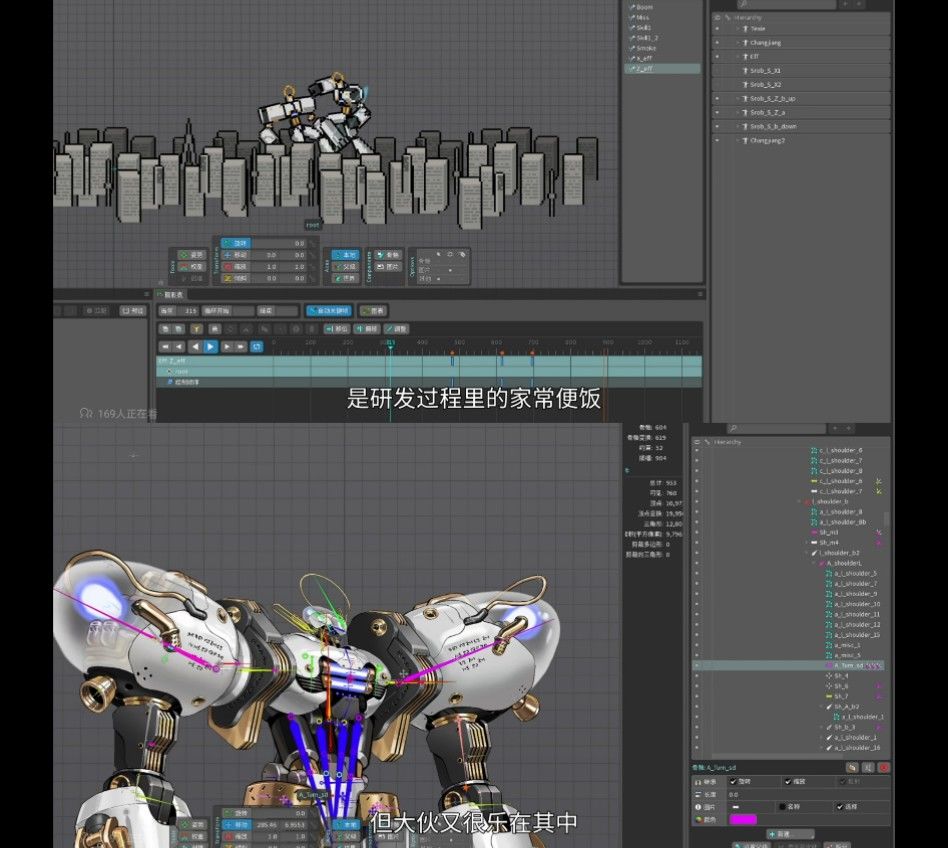Click the Pose tool icon in Tools

[x=192, y=255]
